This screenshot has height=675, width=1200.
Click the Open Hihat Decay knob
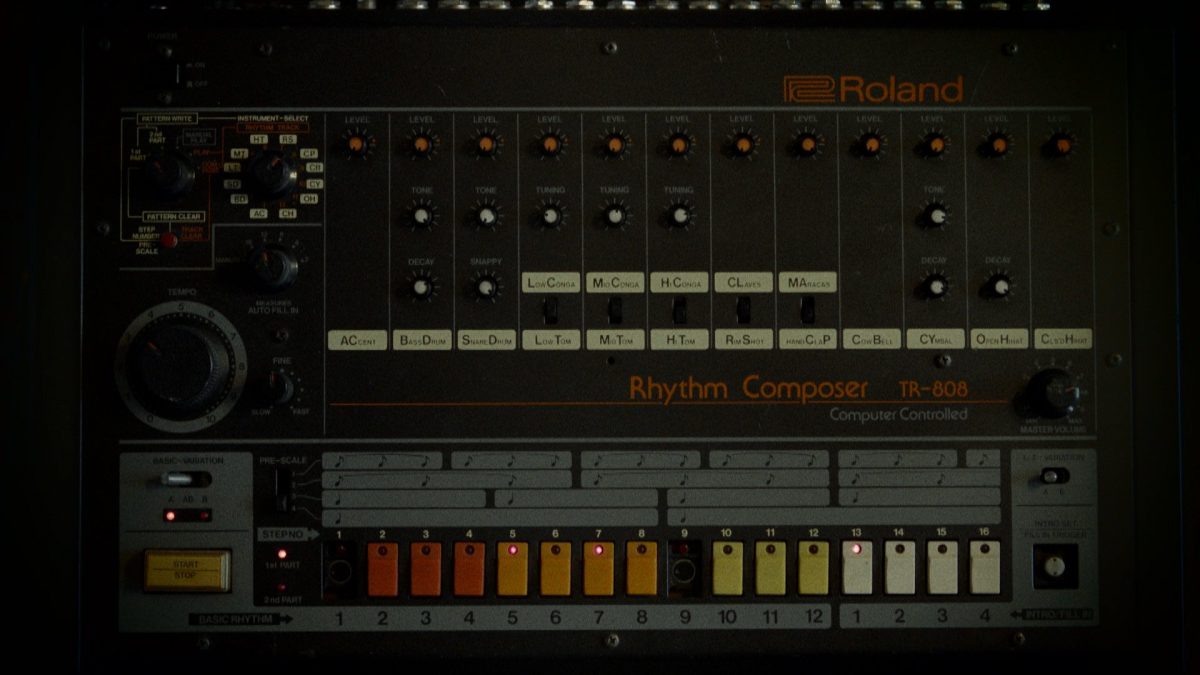point(997,287)
